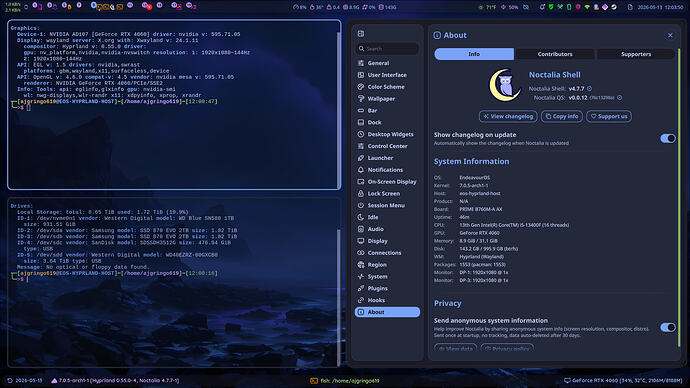Click the settings Search field
This screenshot has width=690, height=388.
point(387,49)
